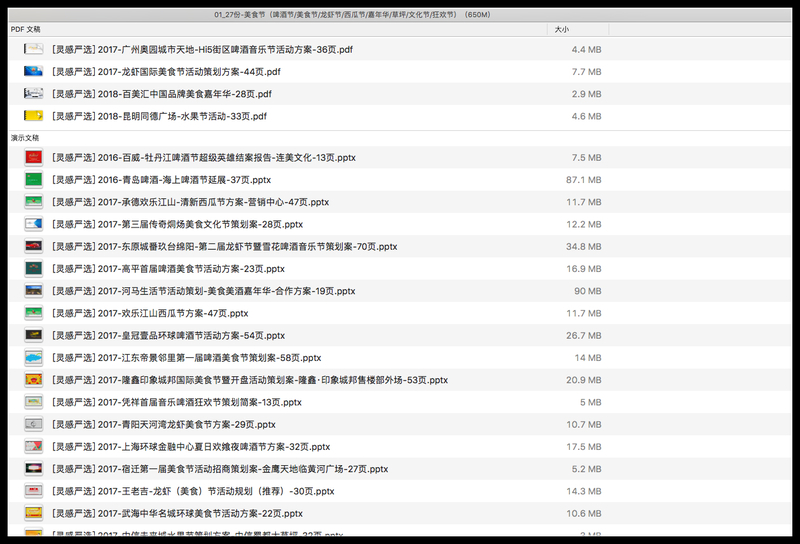This screenshot has height=544, width=800.
Task: Select file 2018-百美汇中国品牌美食嘉年华-28页.pdf
Action: (x=162, y=94)
